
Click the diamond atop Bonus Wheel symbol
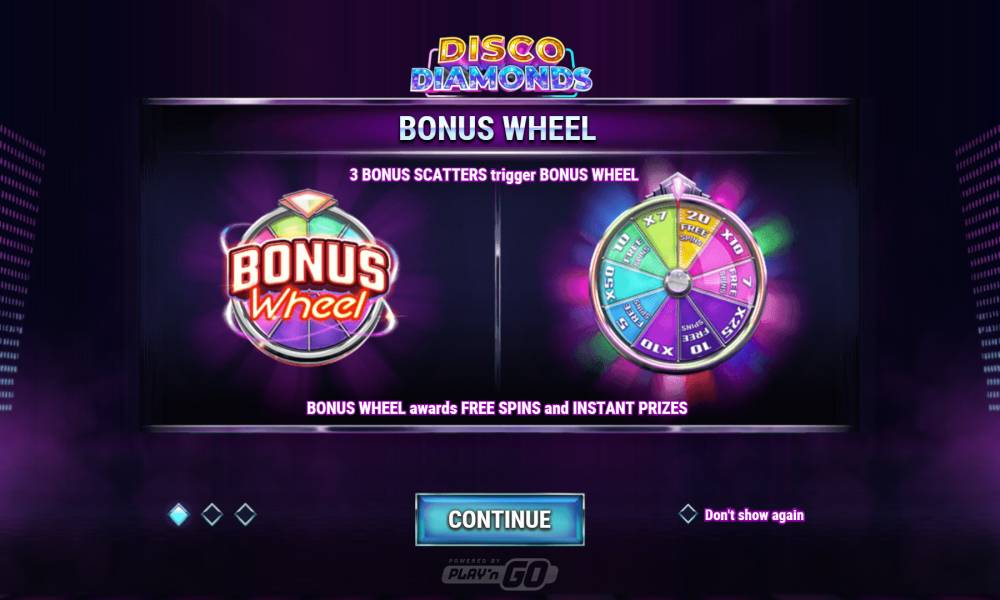(x=308, y=201)
